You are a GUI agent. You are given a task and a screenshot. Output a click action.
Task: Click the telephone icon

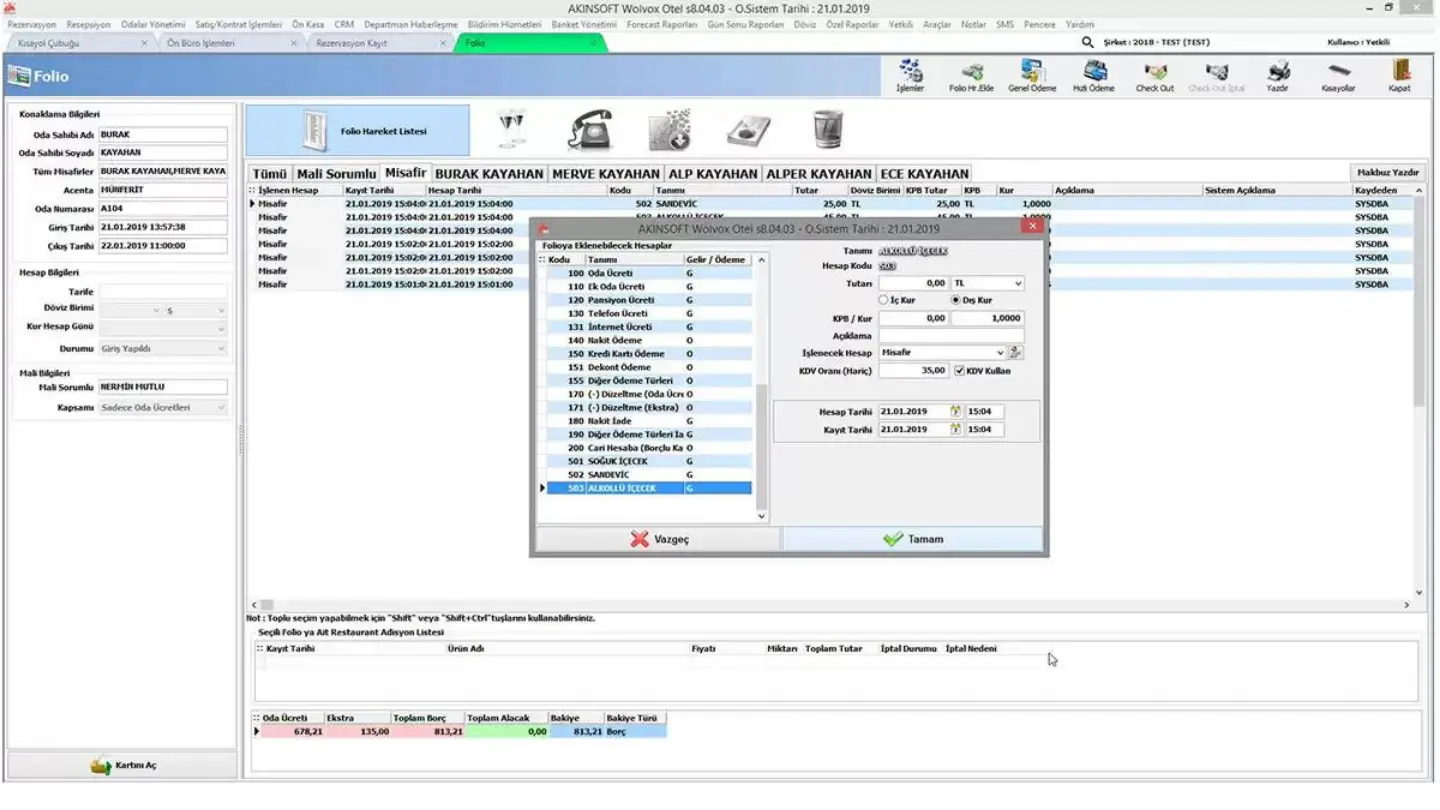pos(590,130)
